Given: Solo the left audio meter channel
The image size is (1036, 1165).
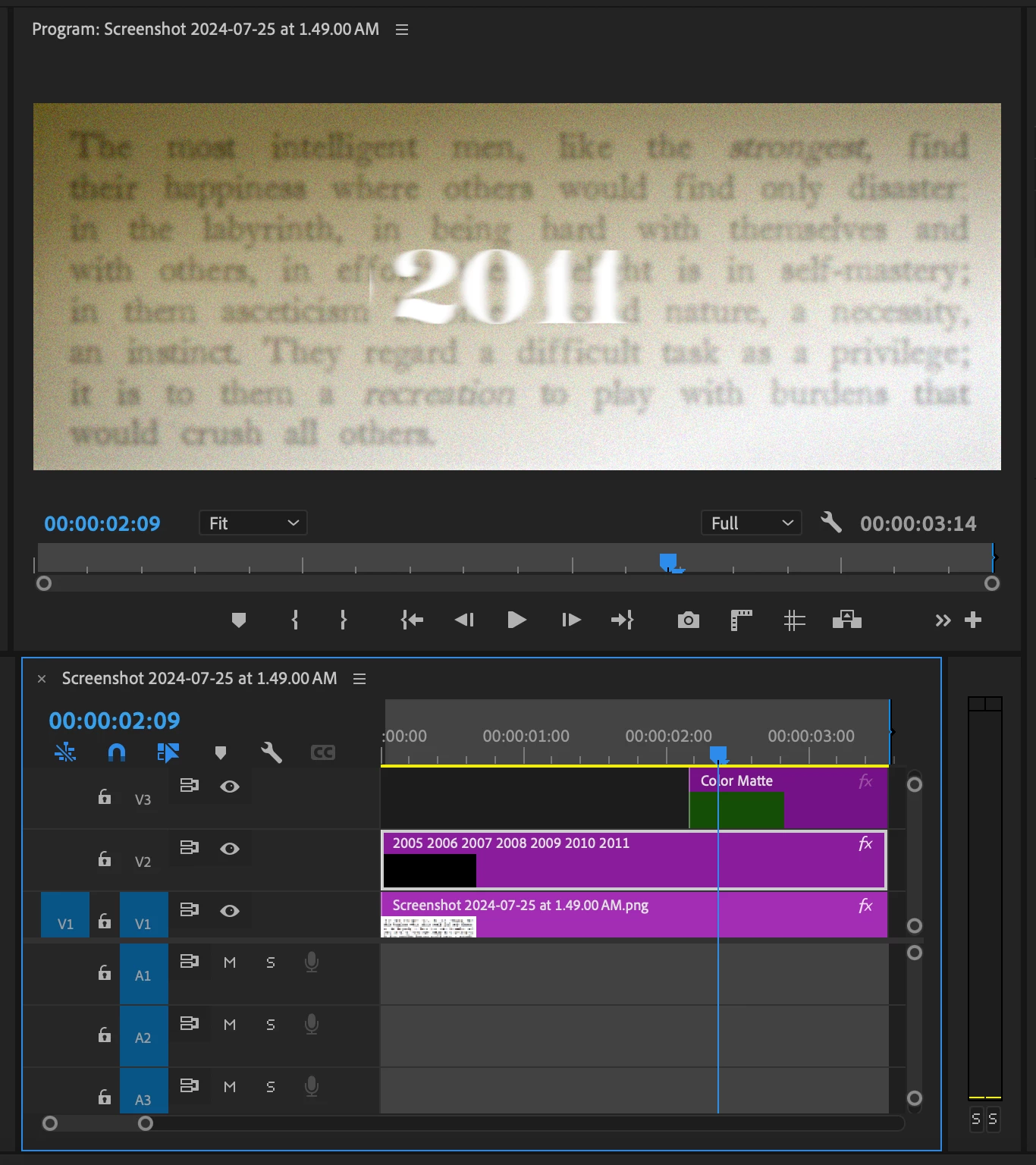Looking at the screenshot, I should 976,1119.
